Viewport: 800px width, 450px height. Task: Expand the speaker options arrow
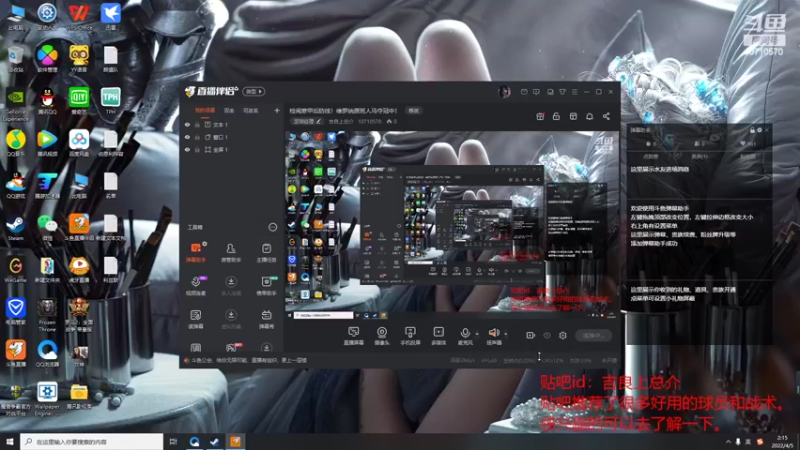click(x=506, y=334)
